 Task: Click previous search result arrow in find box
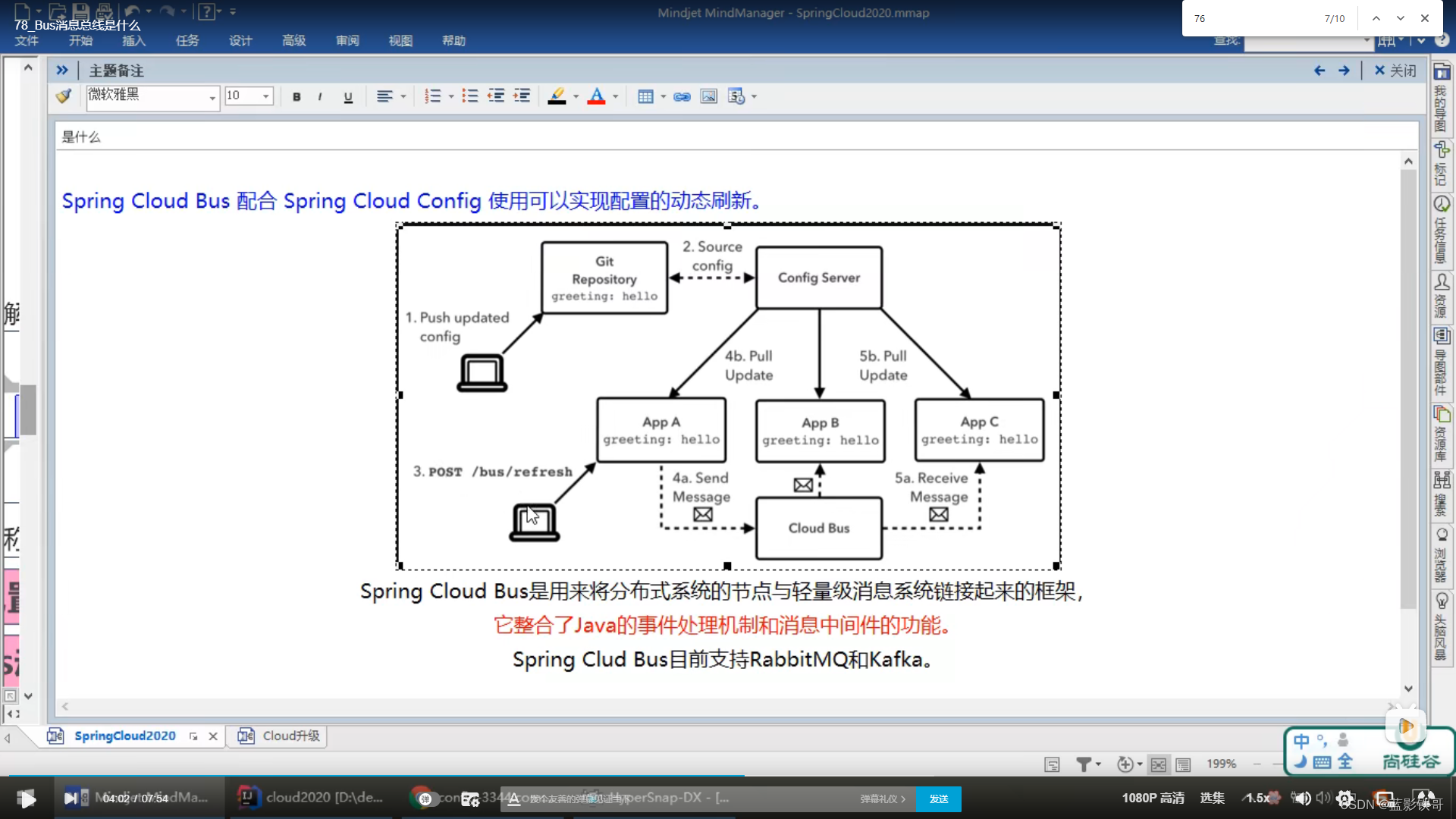click(1376, 18)
